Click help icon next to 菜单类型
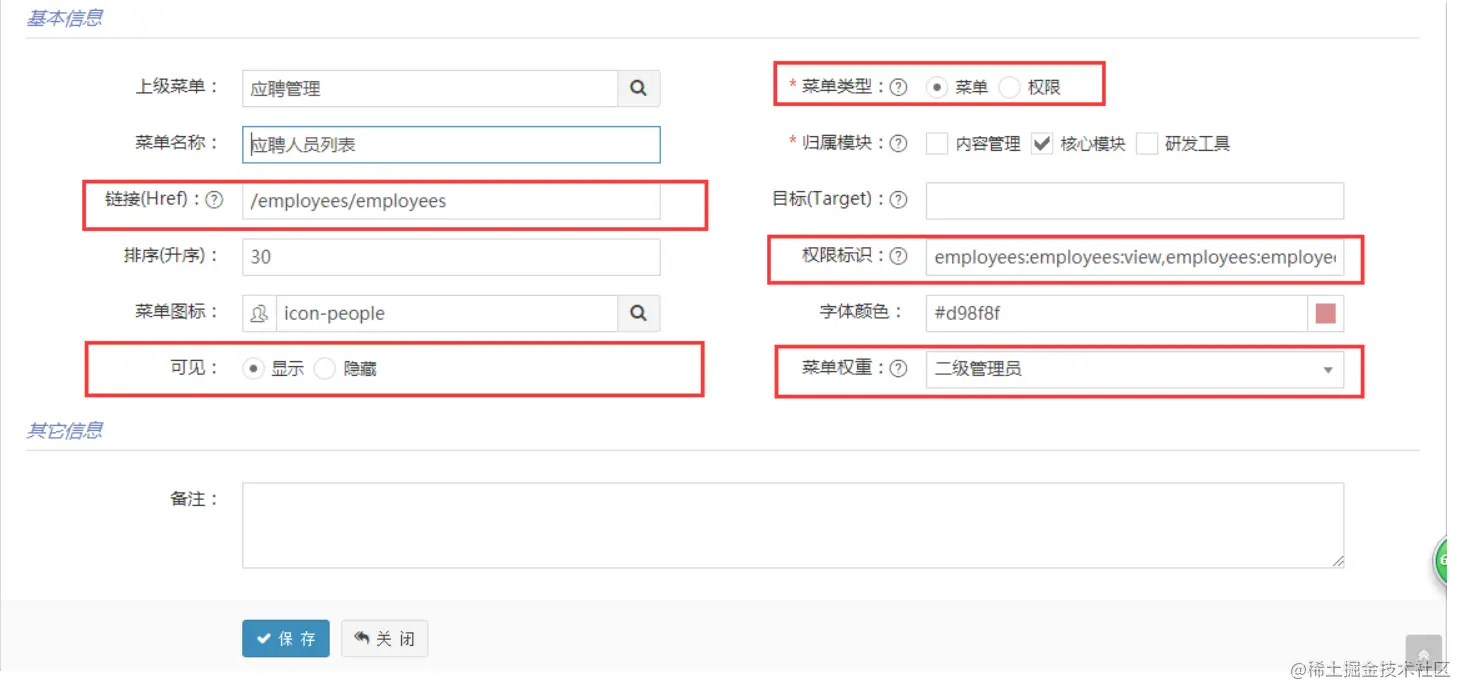 pos(898,87)
